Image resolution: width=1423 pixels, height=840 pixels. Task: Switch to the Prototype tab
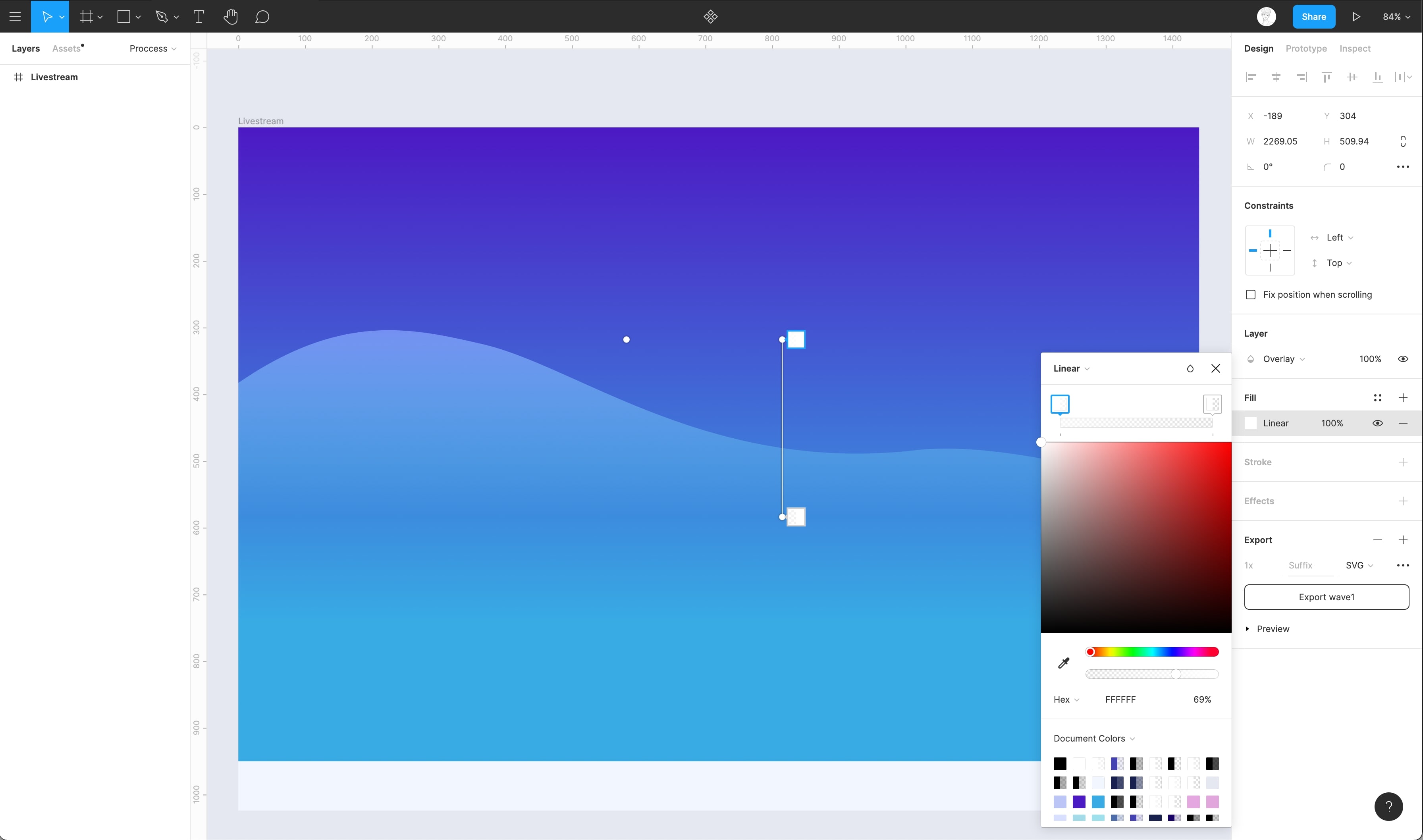1306,48
